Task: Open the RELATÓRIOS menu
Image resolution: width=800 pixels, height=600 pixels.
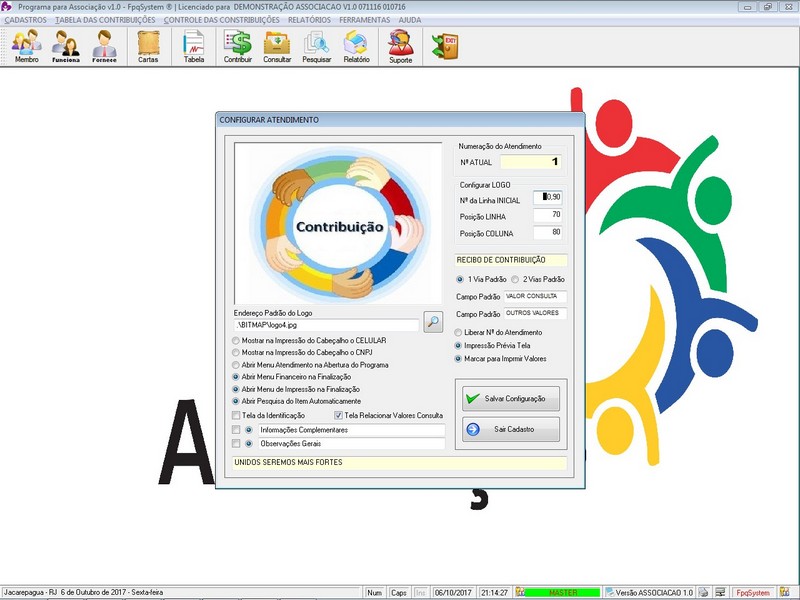Action: tap(309, 20)
